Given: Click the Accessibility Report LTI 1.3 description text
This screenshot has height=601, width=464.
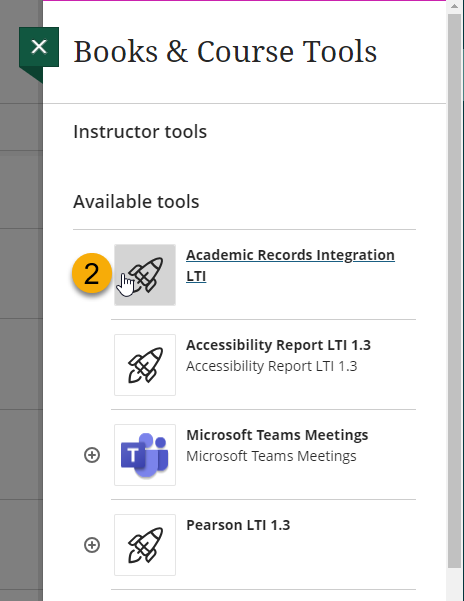Looking at the screenshot, I should click(x=272, y=366).
